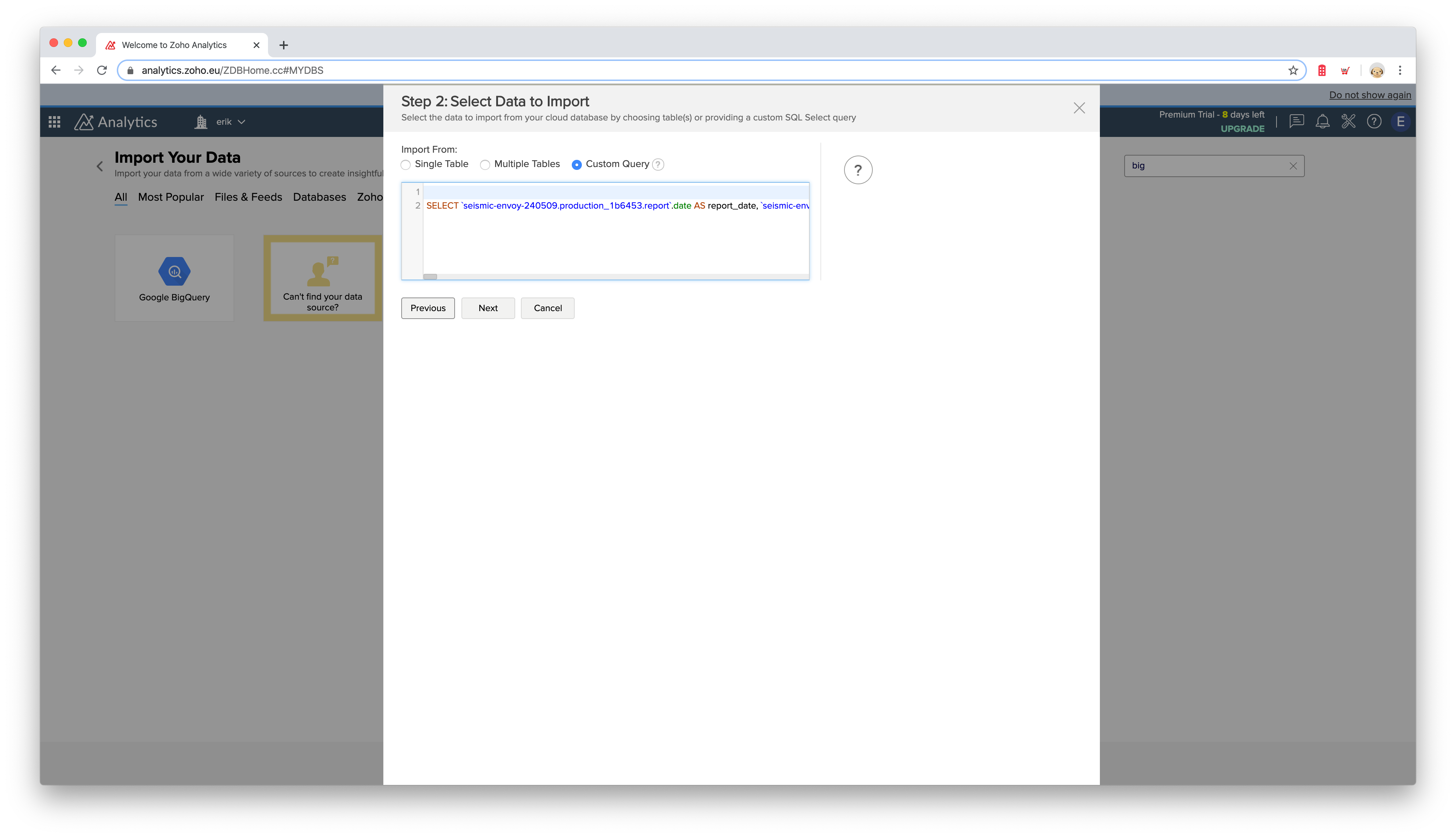Screen dimensions: 1456x838
Task: Click the Analytics logo in header
Action: tap(116, 122)
